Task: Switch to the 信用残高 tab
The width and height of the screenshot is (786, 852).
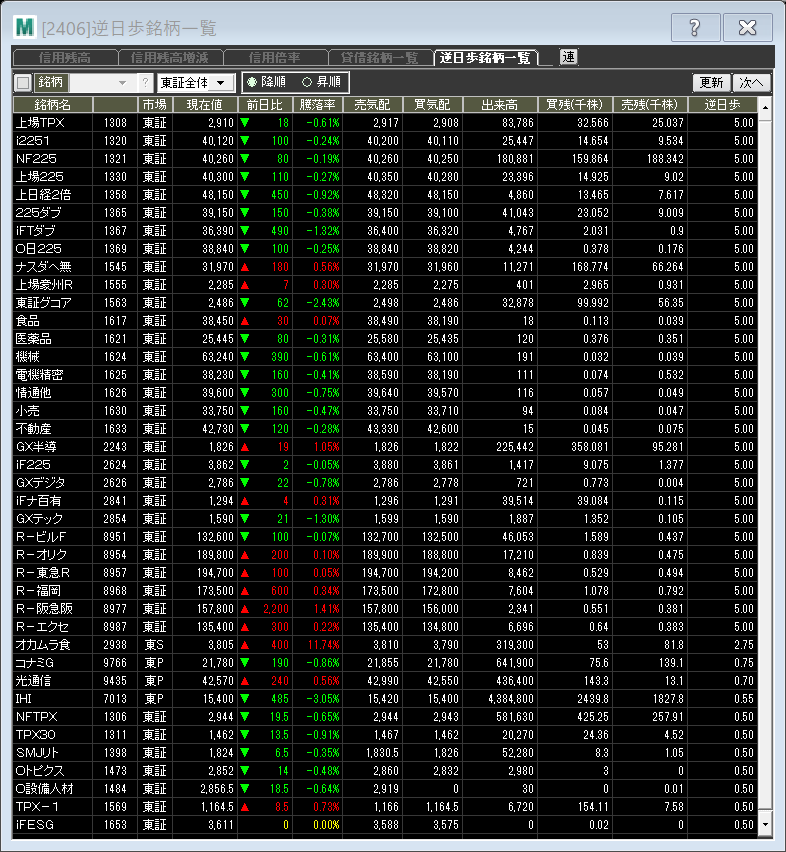Action: (65, 58)
